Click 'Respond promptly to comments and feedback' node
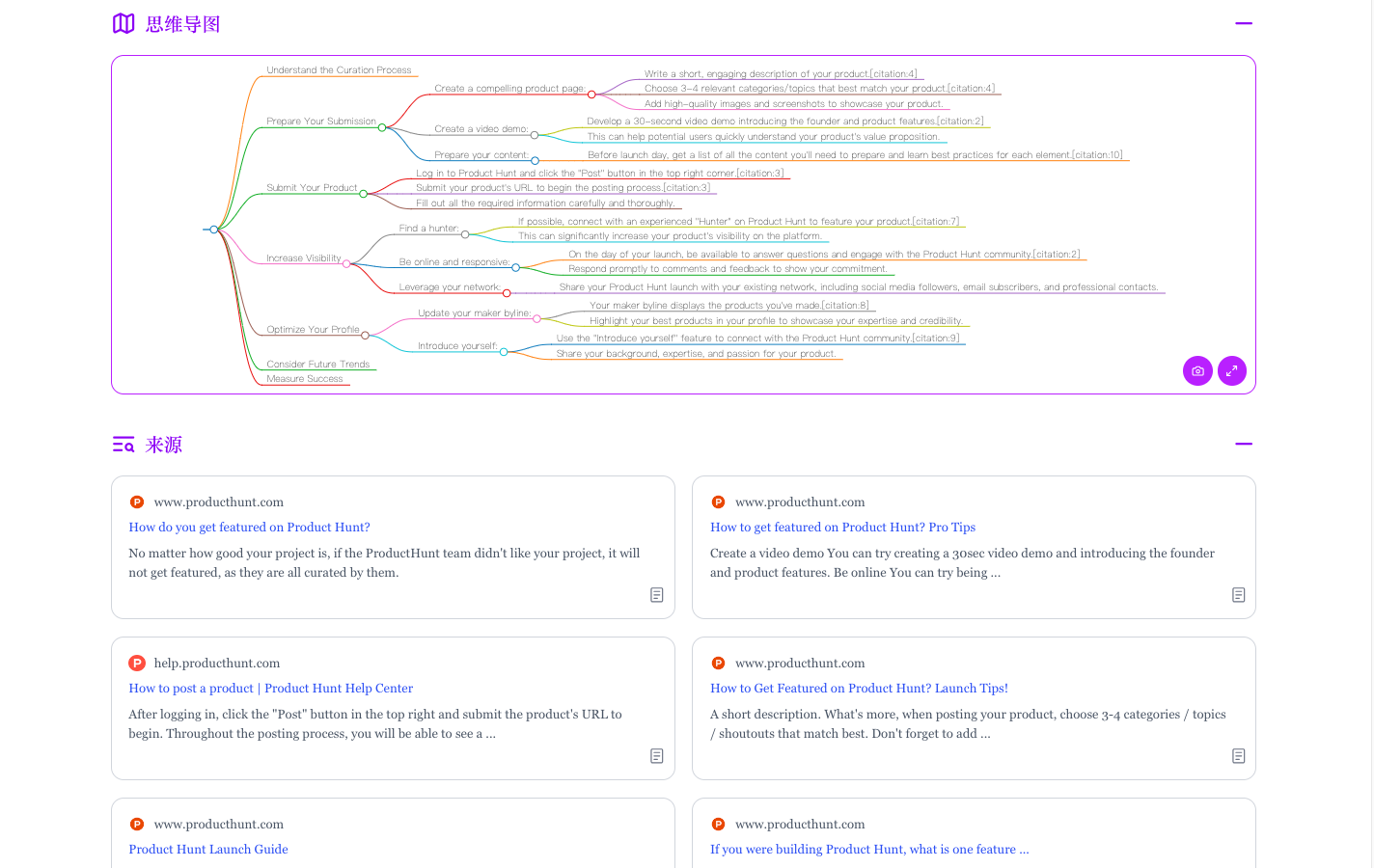Screen dimensions: 1374x868 pyautogui.click(x=728, y=269)
